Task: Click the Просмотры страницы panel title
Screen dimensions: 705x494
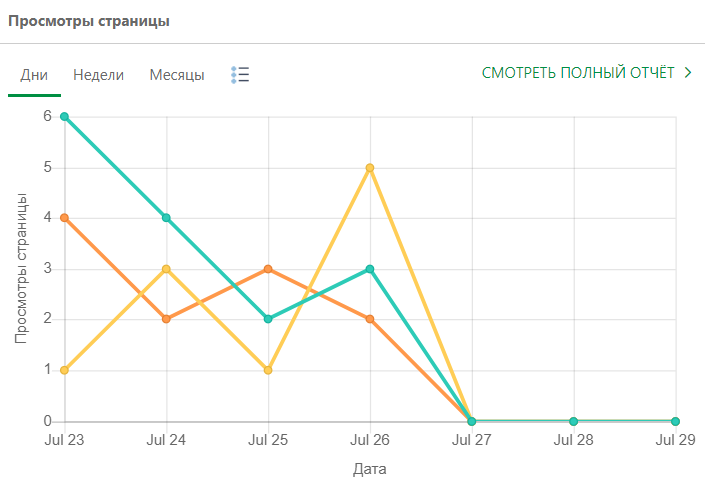Action: [x=89, y=21]
